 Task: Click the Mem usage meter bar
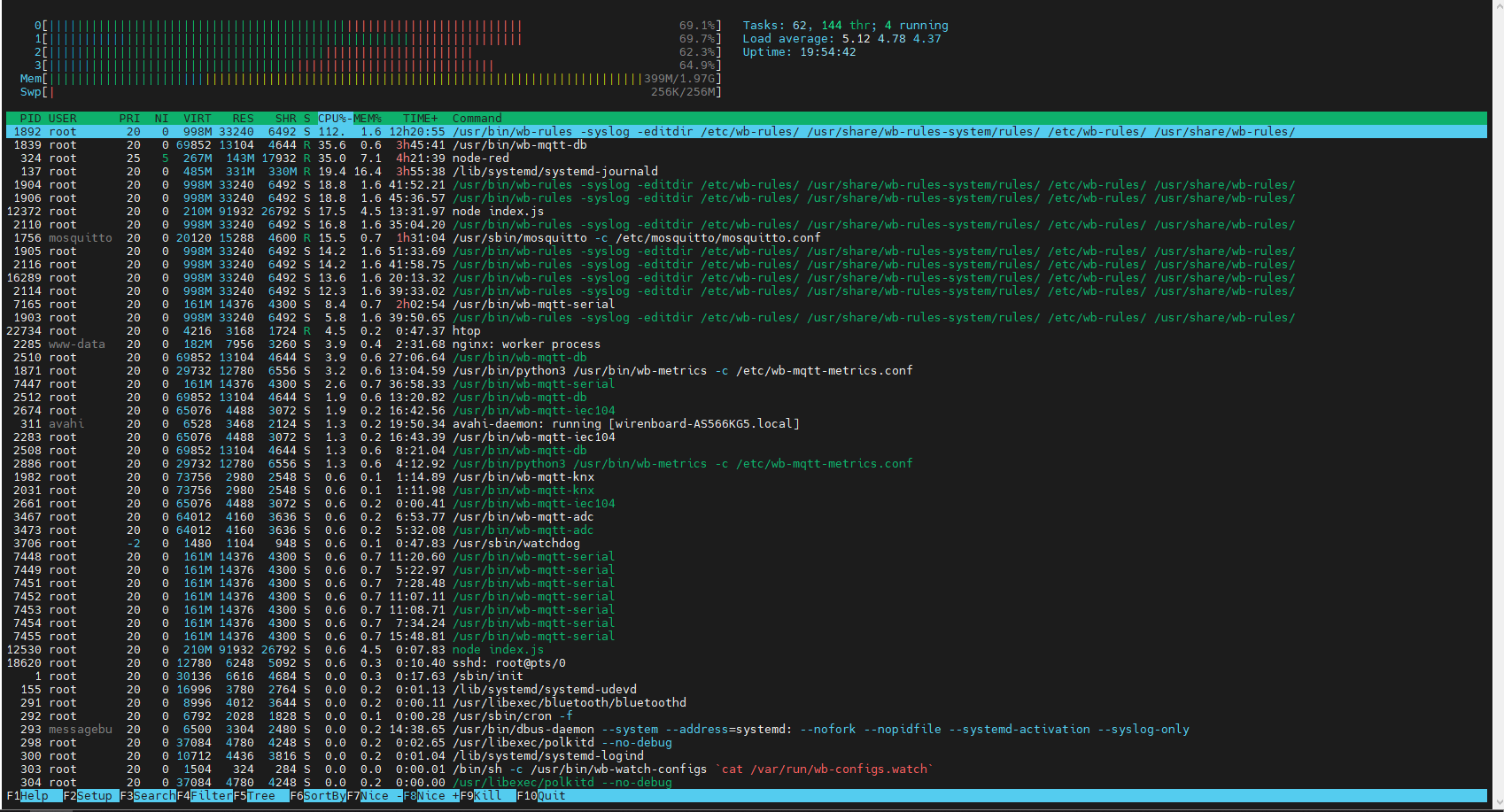tap(371, 79)
